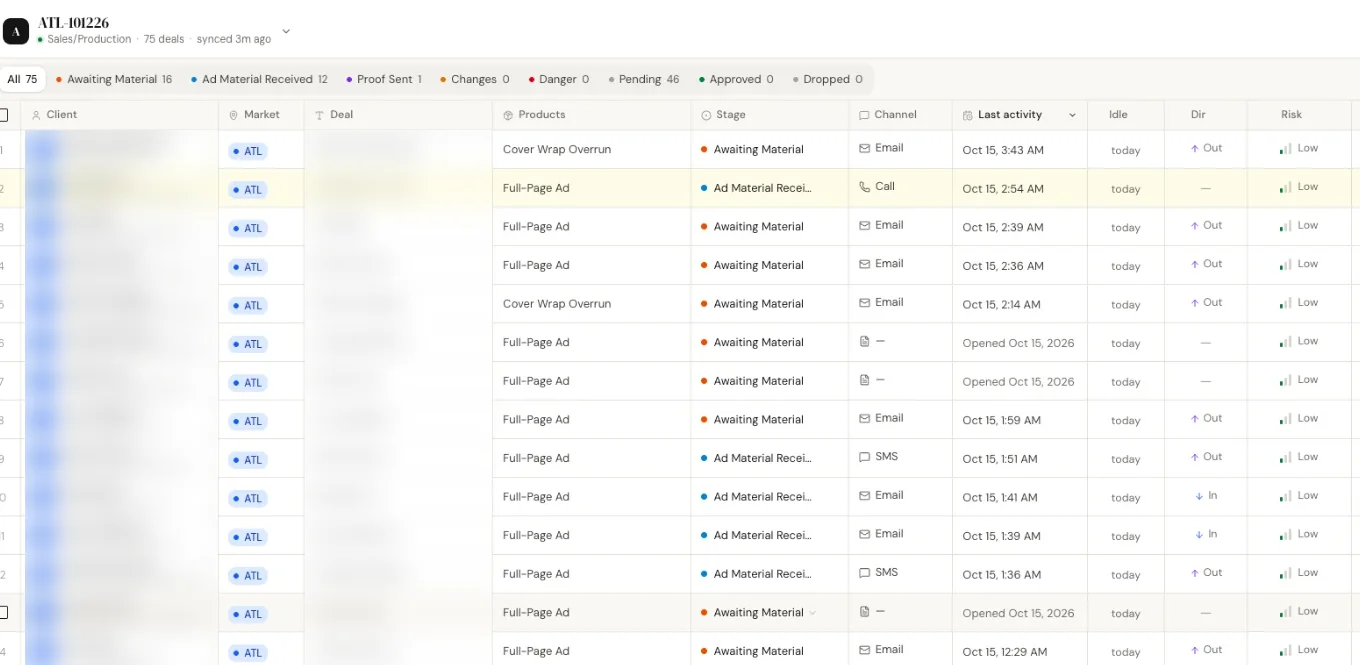Viewport: 1360px width, 665px height.
Task: Open the Awaiting Material 16 tab
Action: [114, 79]
